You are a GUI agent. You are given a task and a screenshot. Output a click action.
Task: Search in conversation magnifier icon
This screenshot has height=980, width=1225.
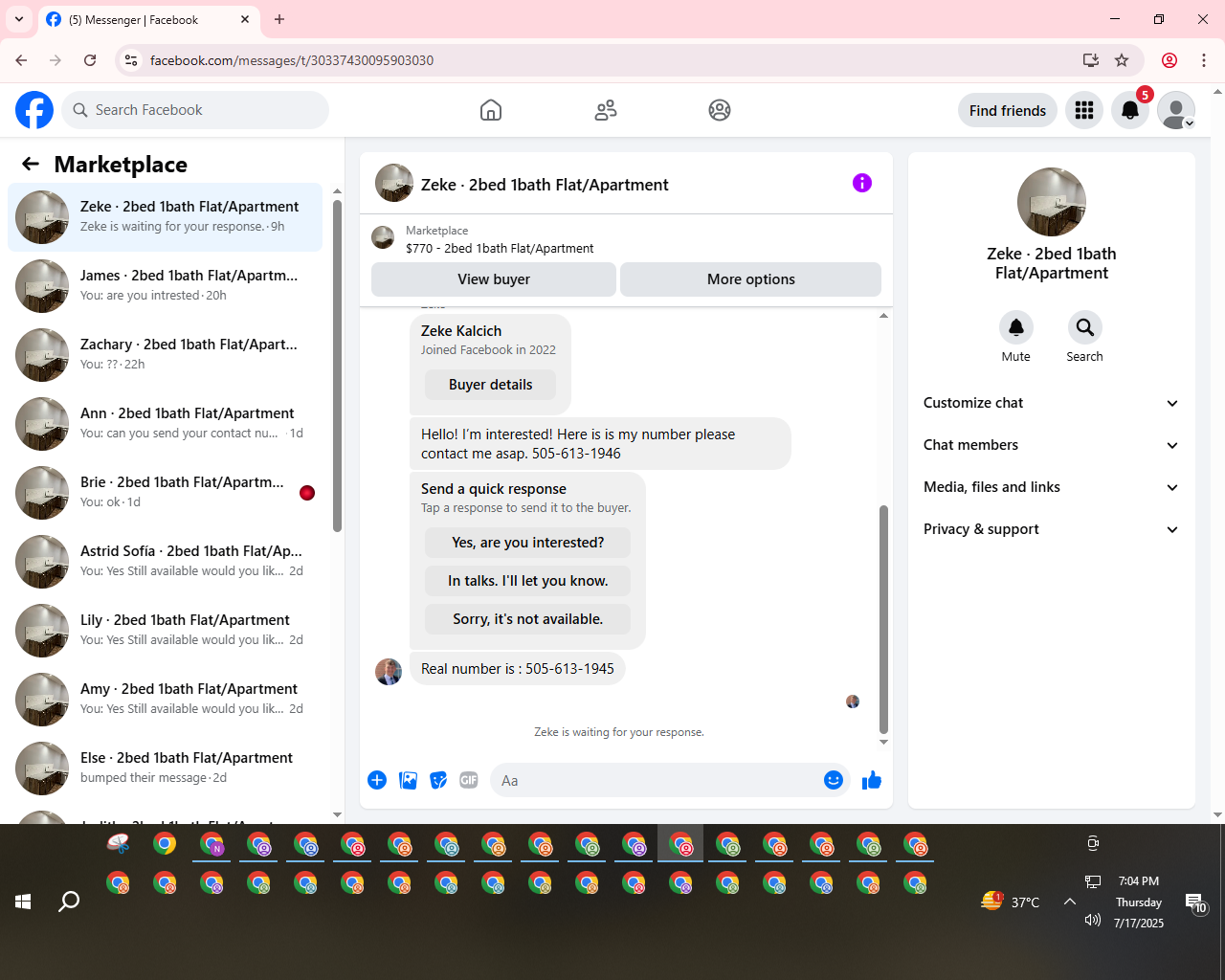coord(1085,327)
